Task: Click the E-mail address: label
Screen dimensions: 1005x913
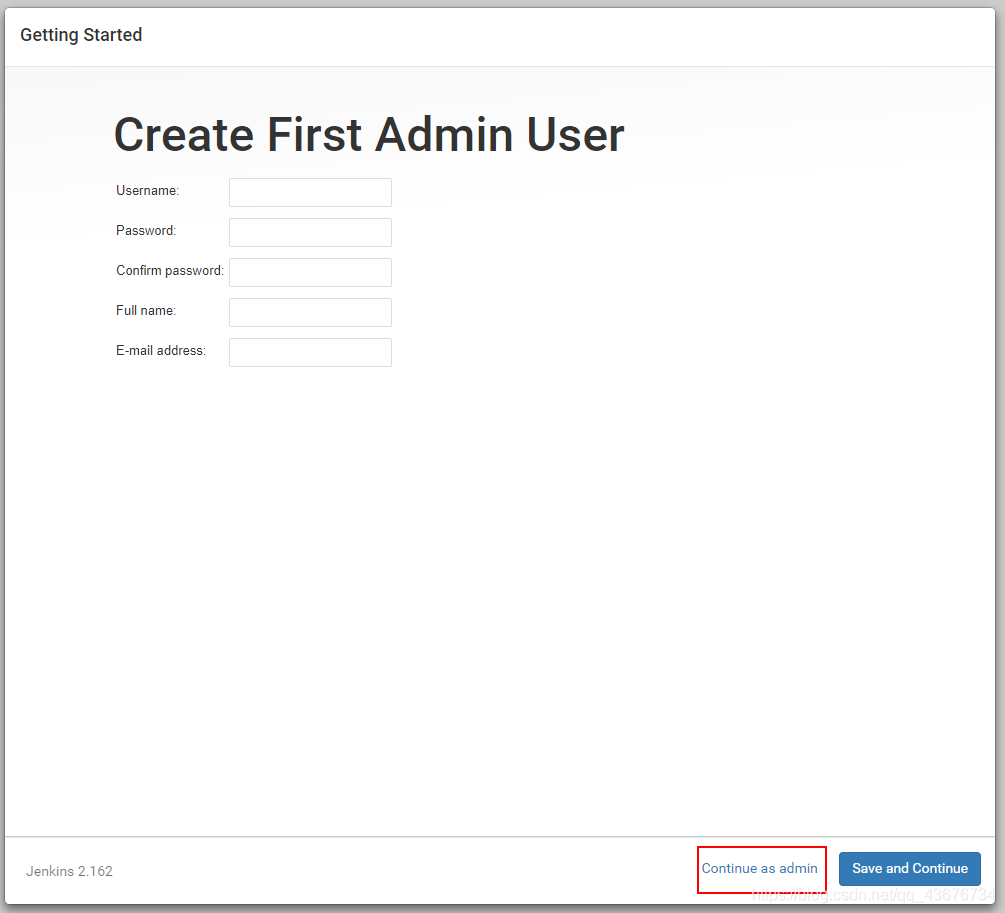Action: pyautogui.click(x=161, y=351)
